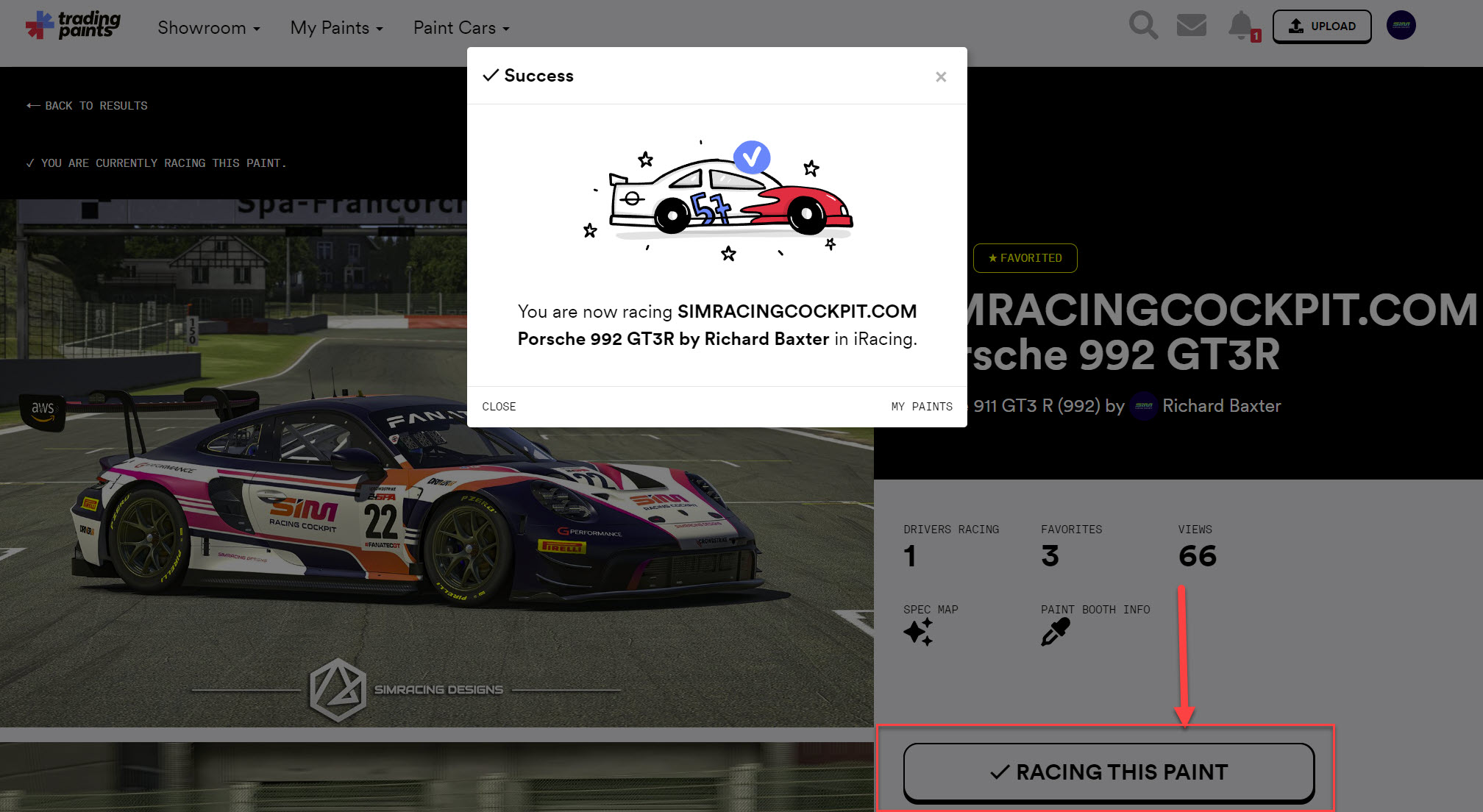Viewport: 1483px width, 812px height.
Task: Expand the Showroom dropdown
Action: (x=208, y=27)
